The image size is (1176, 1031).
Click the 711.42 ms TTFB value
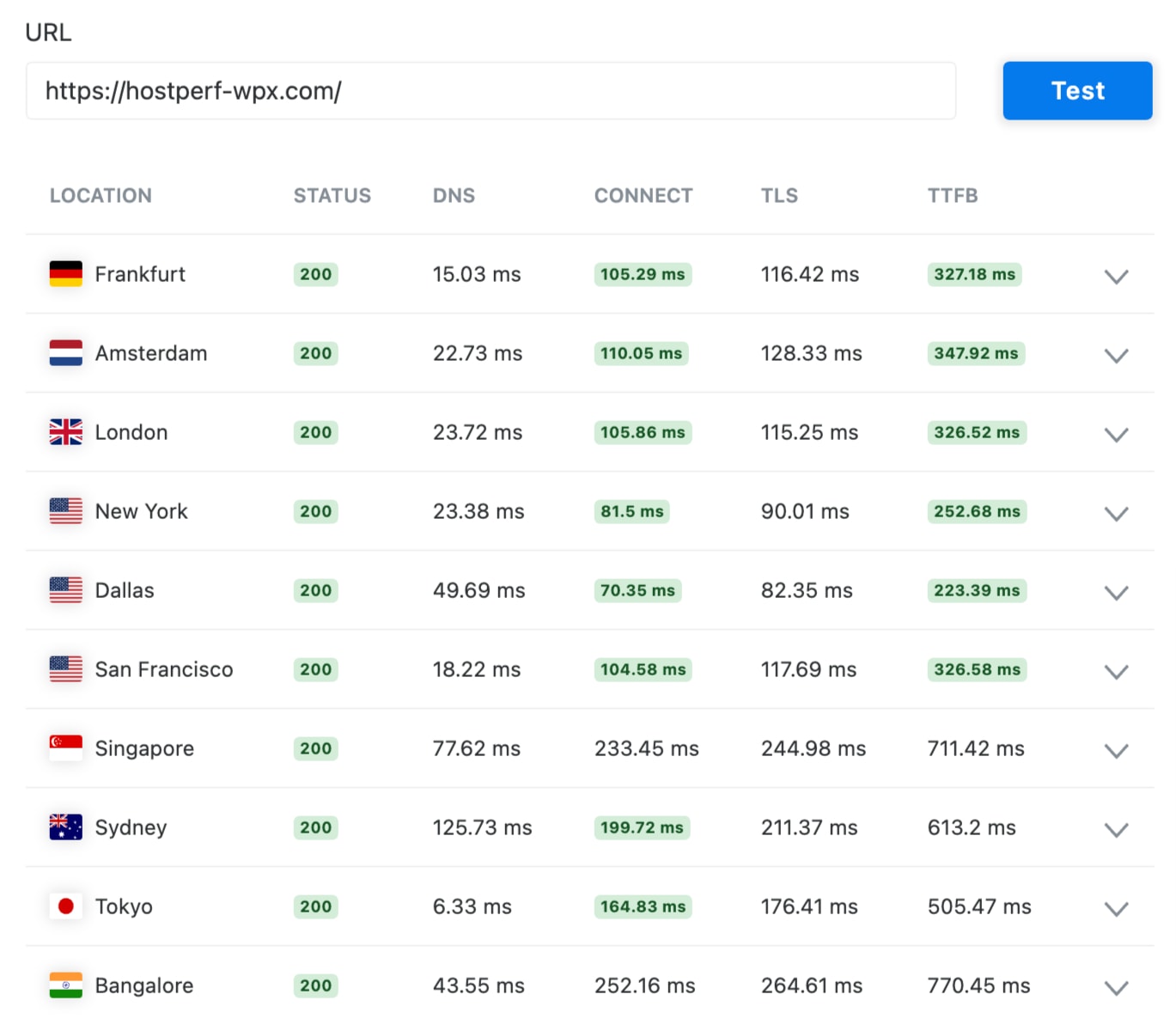(976, 748)
